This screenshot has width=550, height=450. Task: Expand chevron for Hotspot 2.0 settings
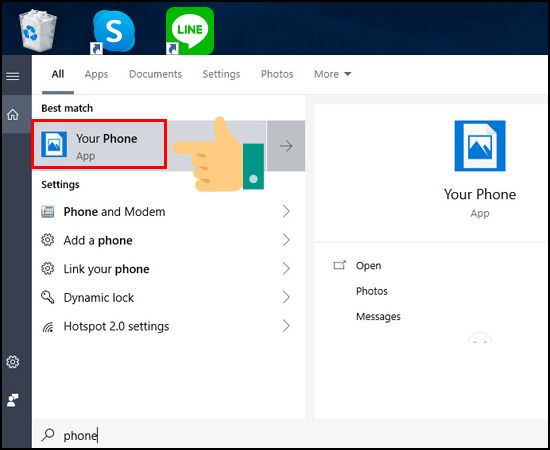pyautogui.click(x=286, y=326)
